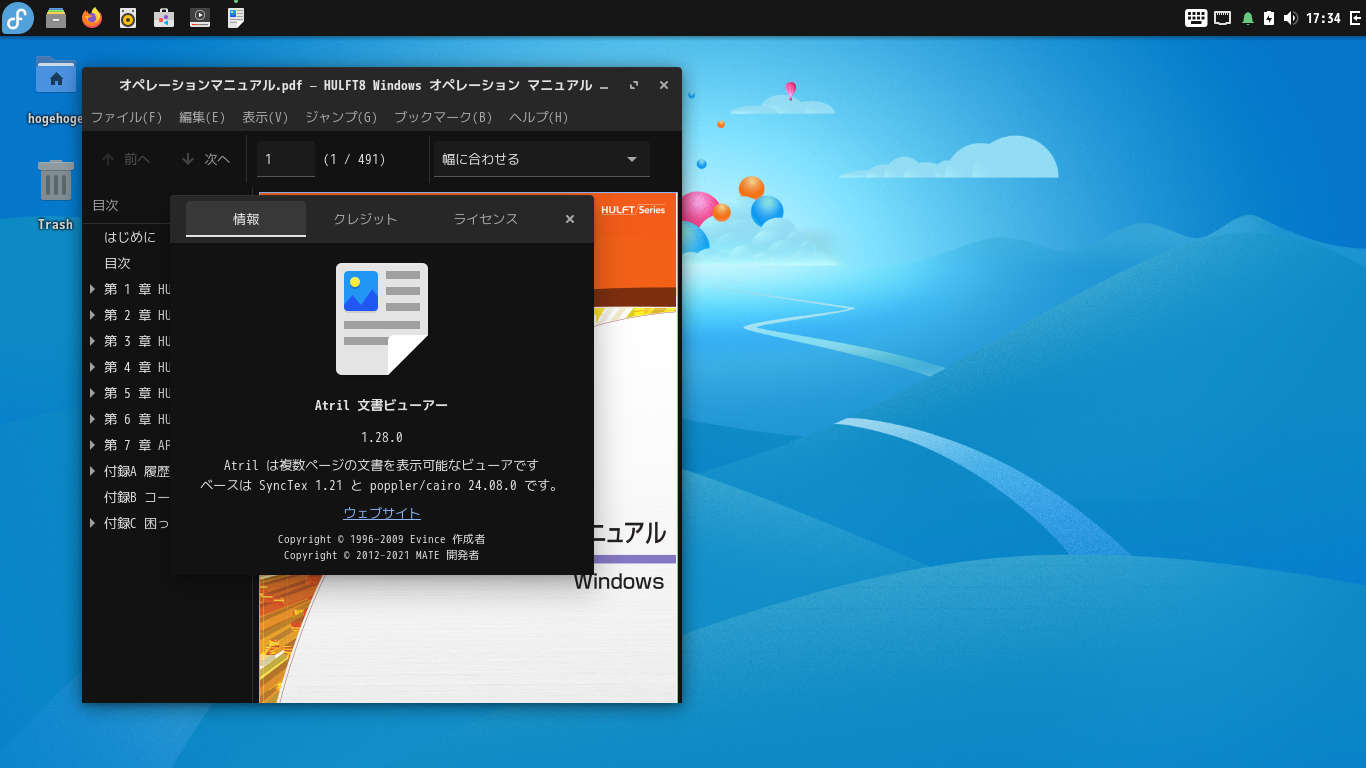Click the MATE 開発者 copyright line

tap(382, 555)
